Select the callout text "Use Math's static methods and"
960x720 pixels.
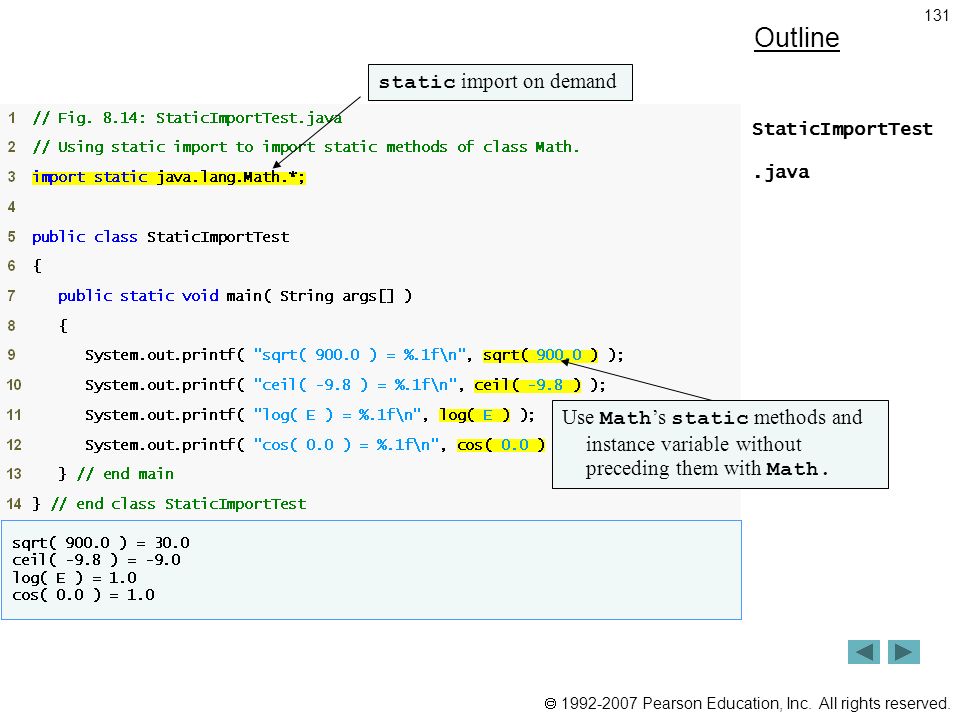[x=712, y=418]
